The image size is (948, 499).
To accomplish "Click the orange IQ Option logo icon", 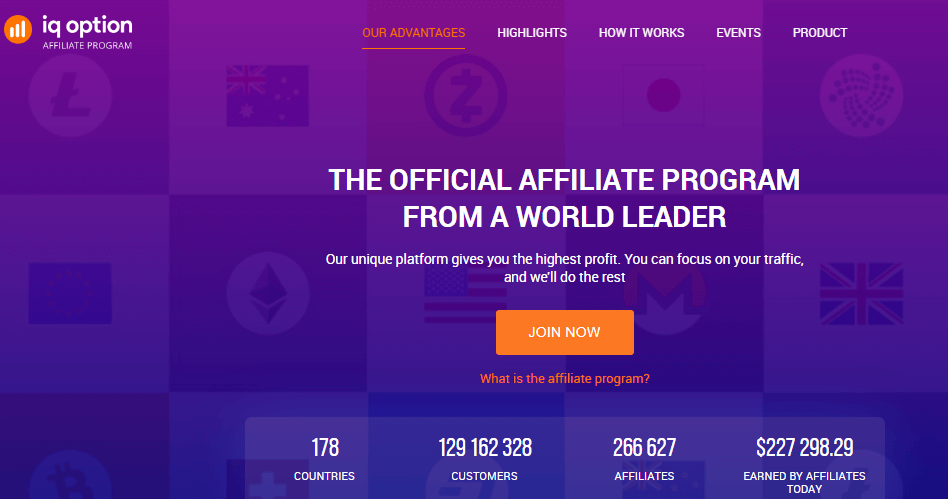I will pyautogui.click(x=18, y=29).
